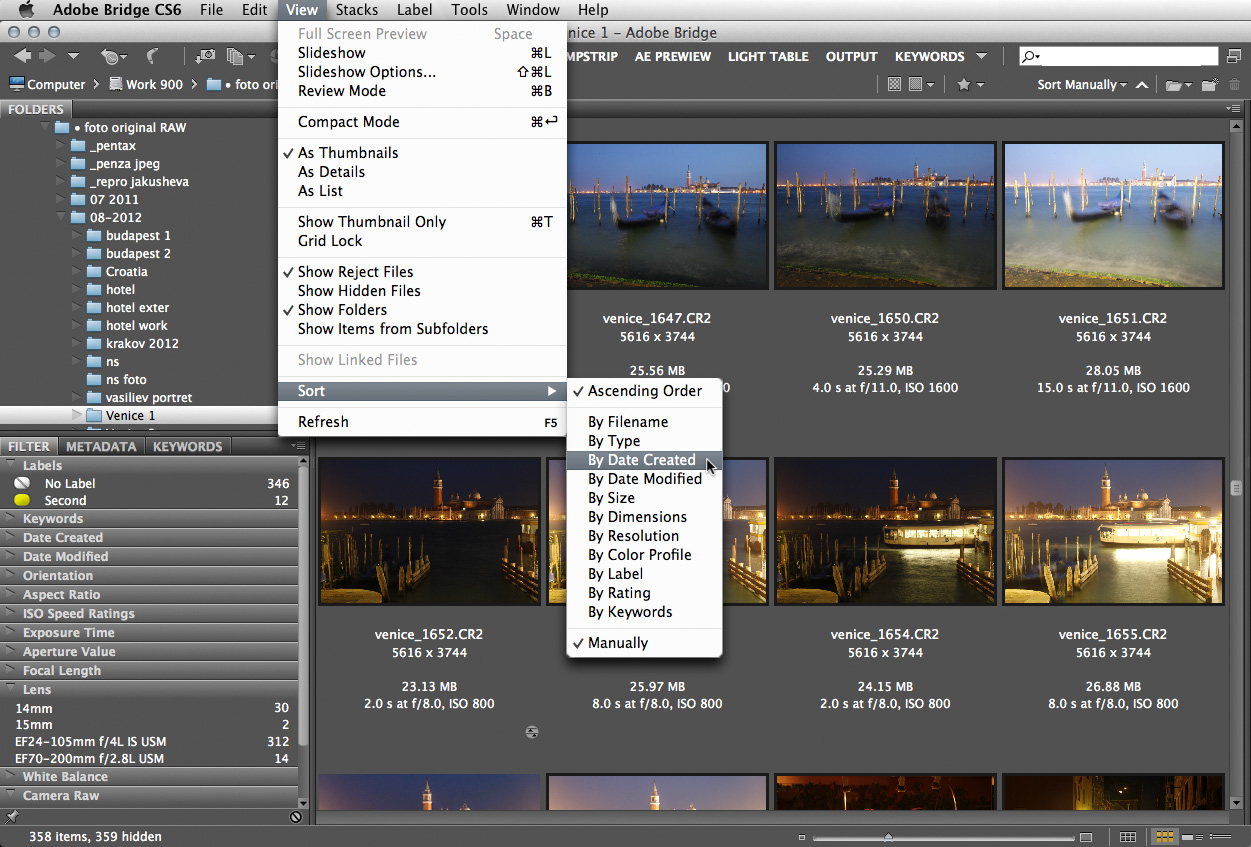Toggle Show Reject Files option
The image size is (1251, 847).
(355, 272)
